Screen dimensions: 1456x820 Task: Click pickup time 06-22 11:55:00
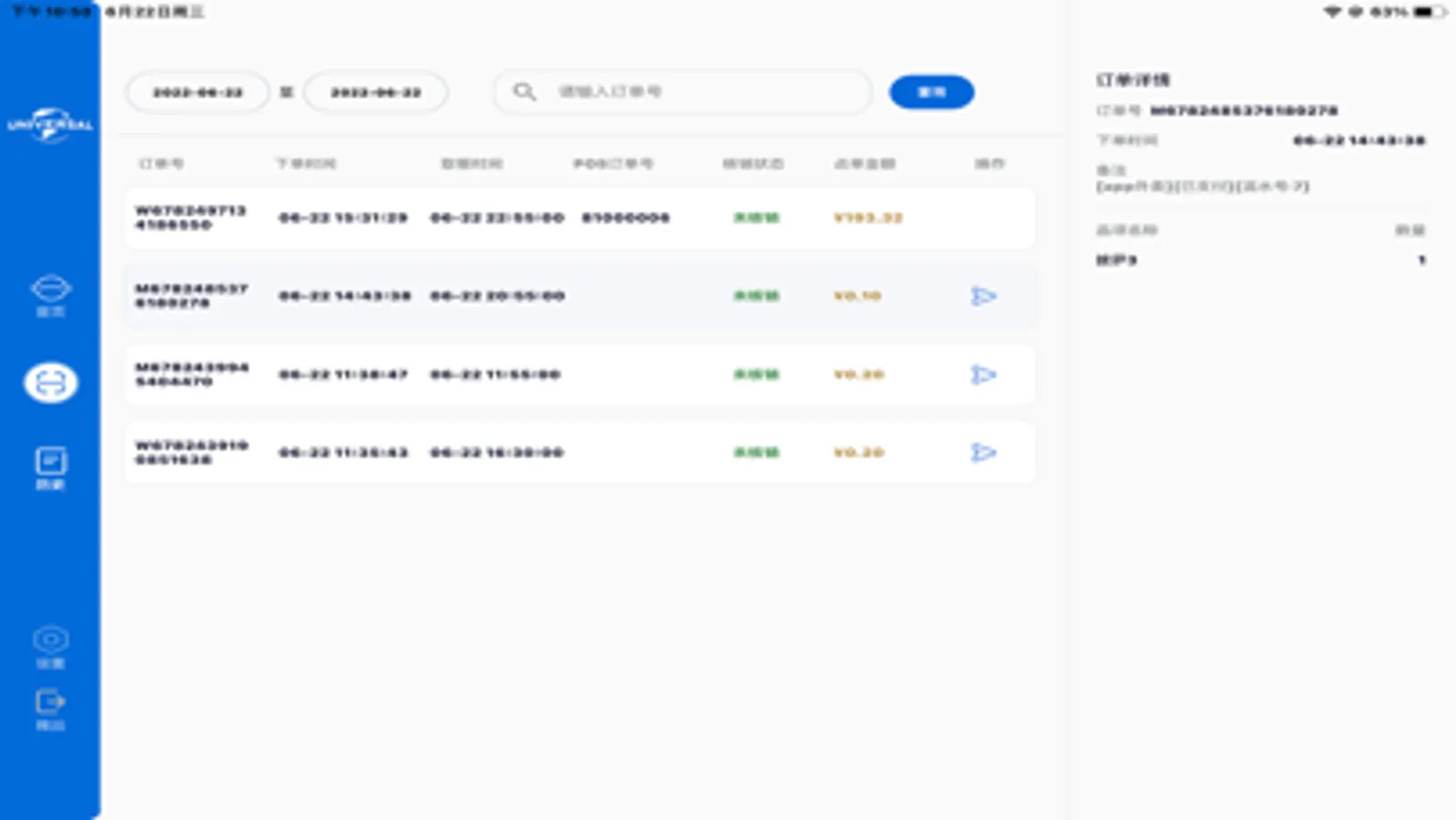pyautogui.click(x=495, y=374)
